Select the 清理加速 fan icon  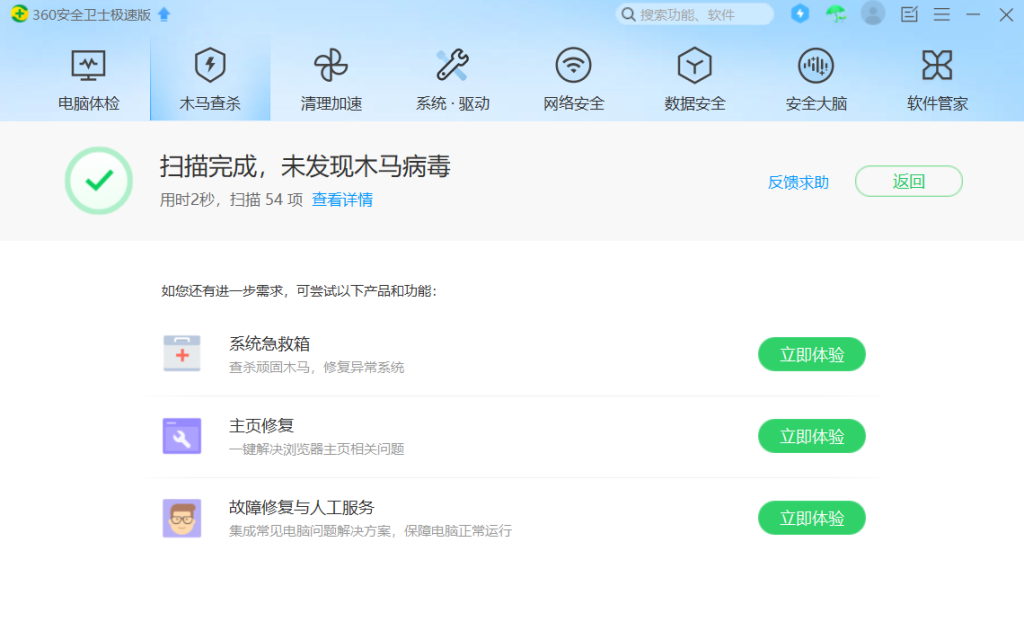[x=330, y=62]
